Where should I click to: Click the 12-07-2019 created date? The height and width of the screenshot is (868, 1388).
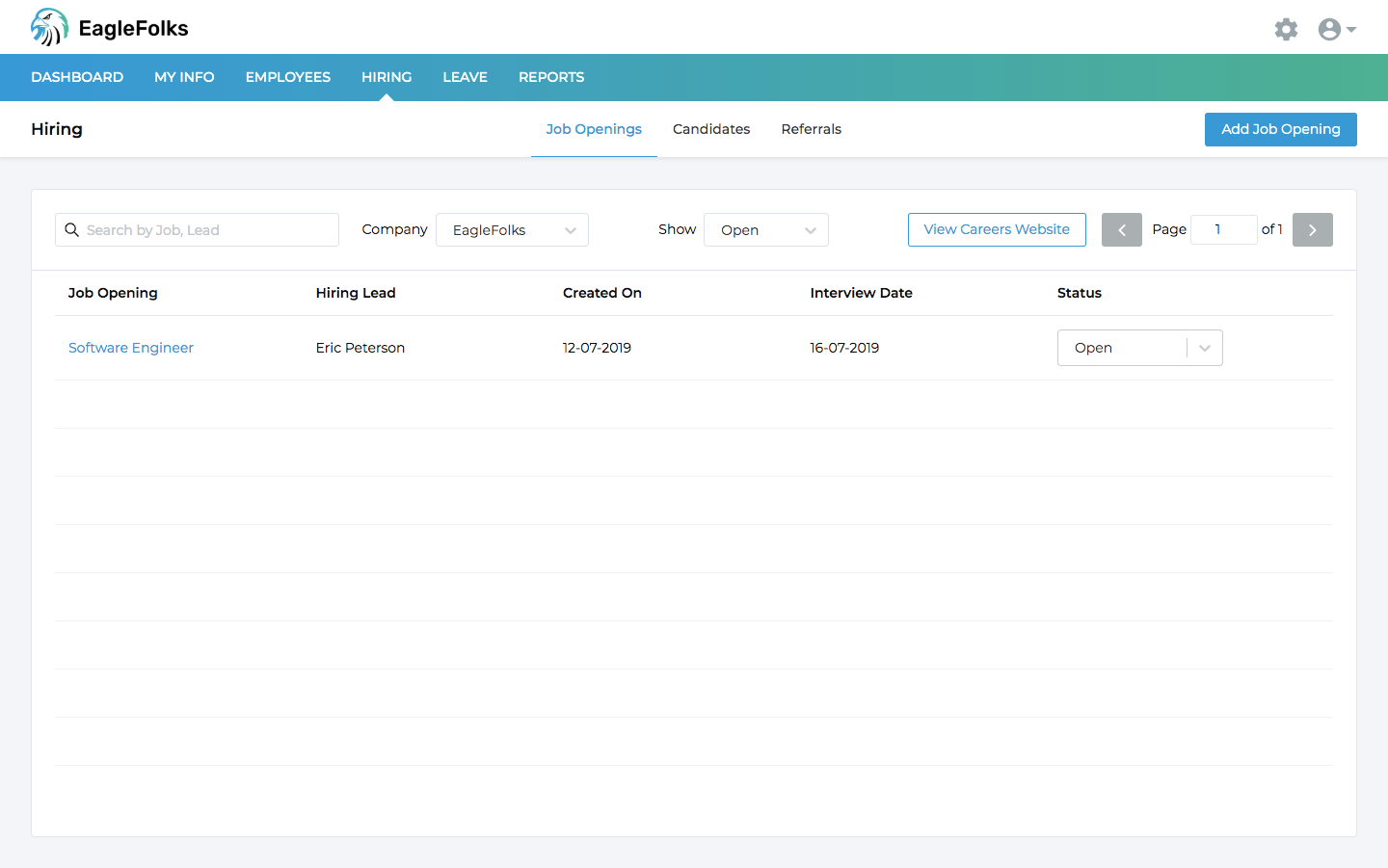(x=598, y=348)
